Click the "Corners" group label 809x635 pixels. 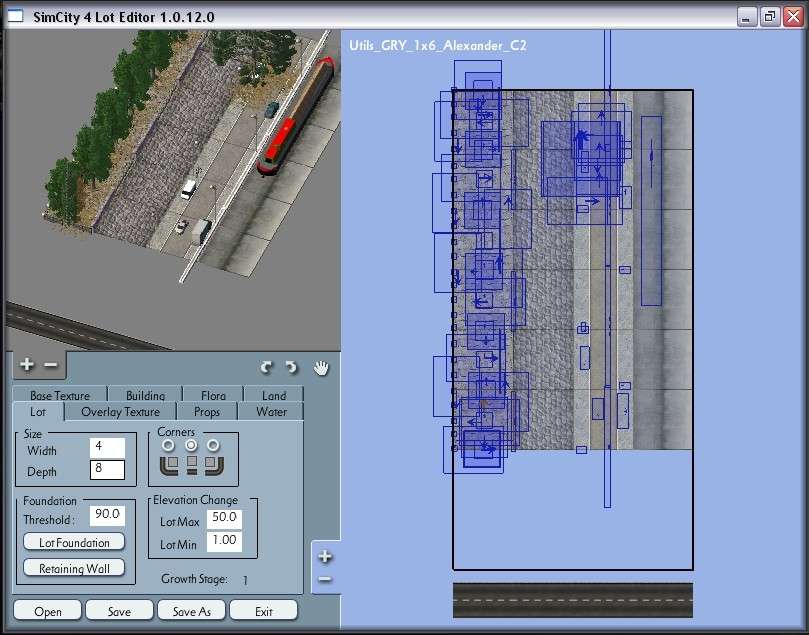(176, 432)
